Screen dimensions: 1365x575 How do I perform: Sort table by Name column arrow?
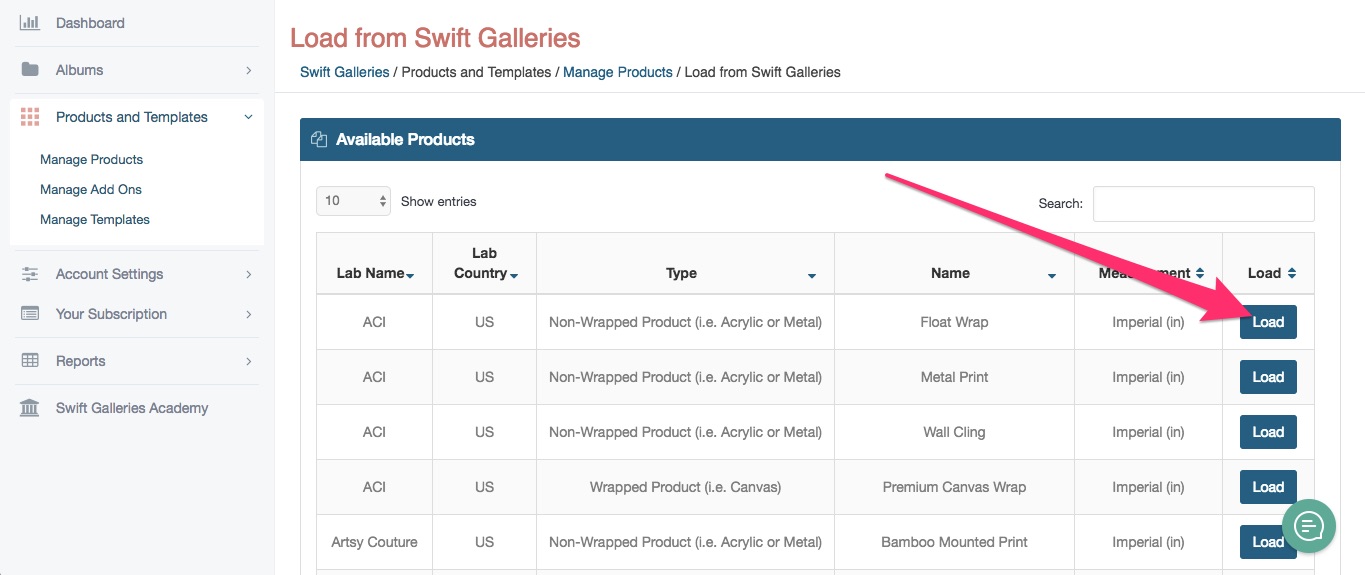click(x=1052, y=276)
